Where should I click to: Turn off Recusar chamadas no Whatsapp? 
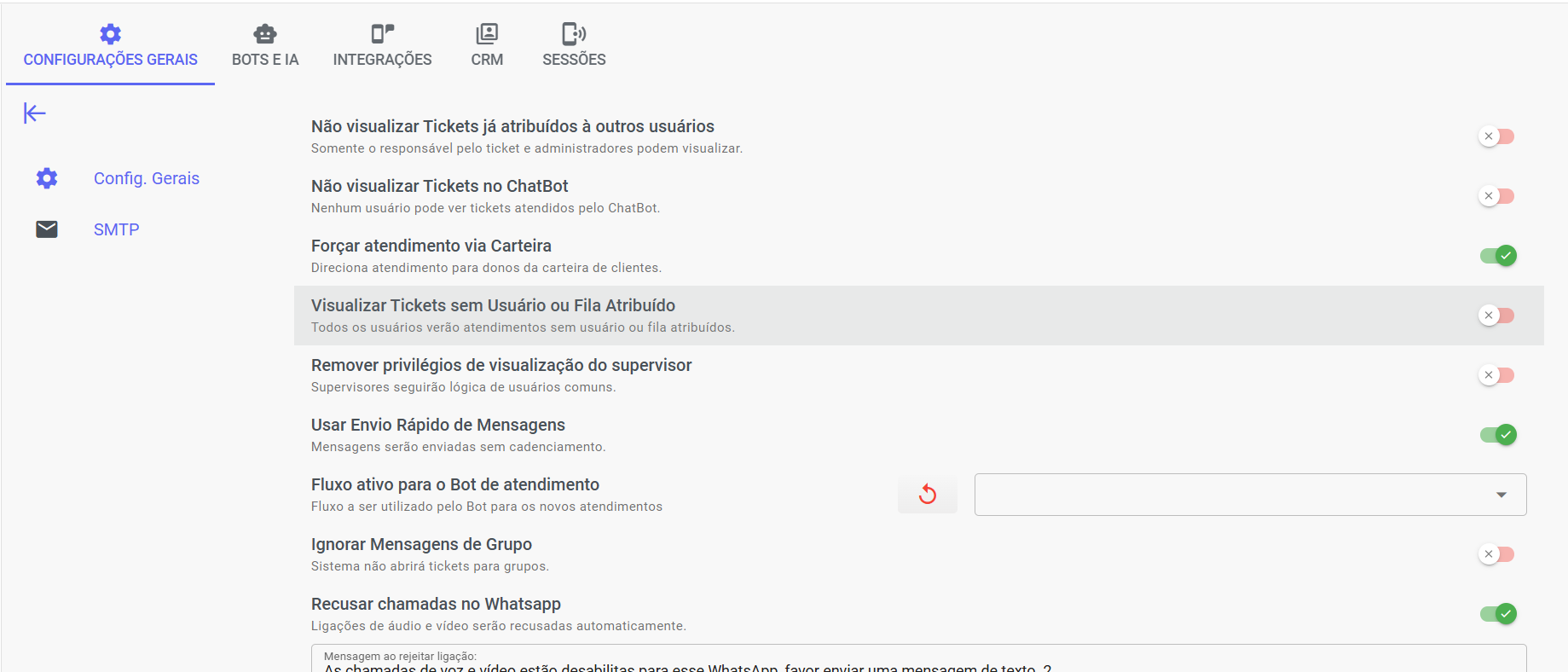tap(1497, 614)
